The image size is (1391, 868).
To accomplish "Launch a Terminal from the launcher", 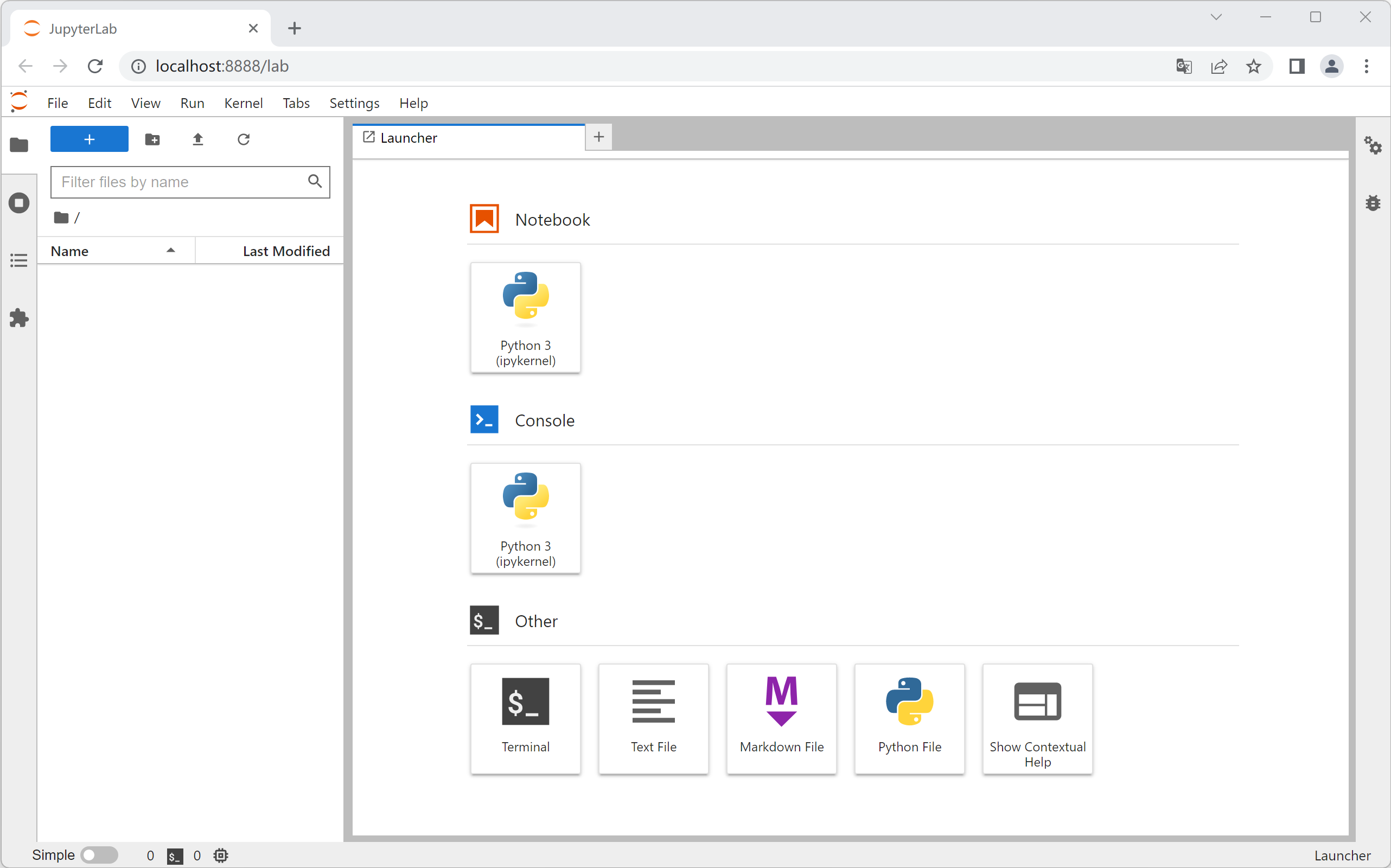I will 525,718.
